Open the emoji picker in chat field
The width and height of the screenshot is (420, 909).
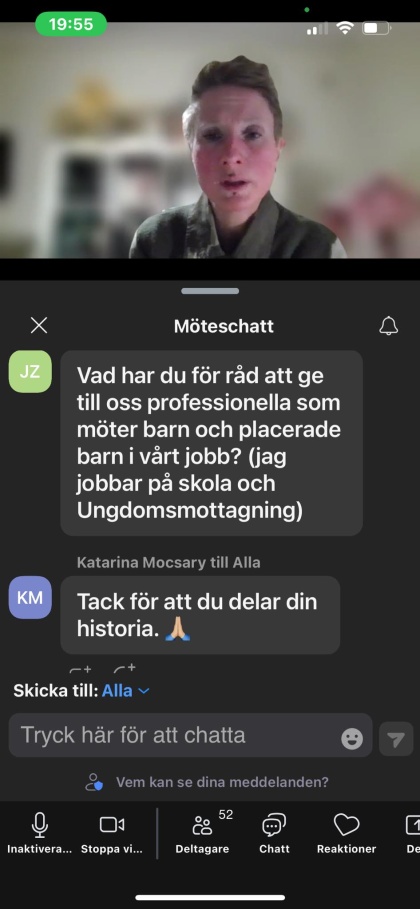coord(352,739)
